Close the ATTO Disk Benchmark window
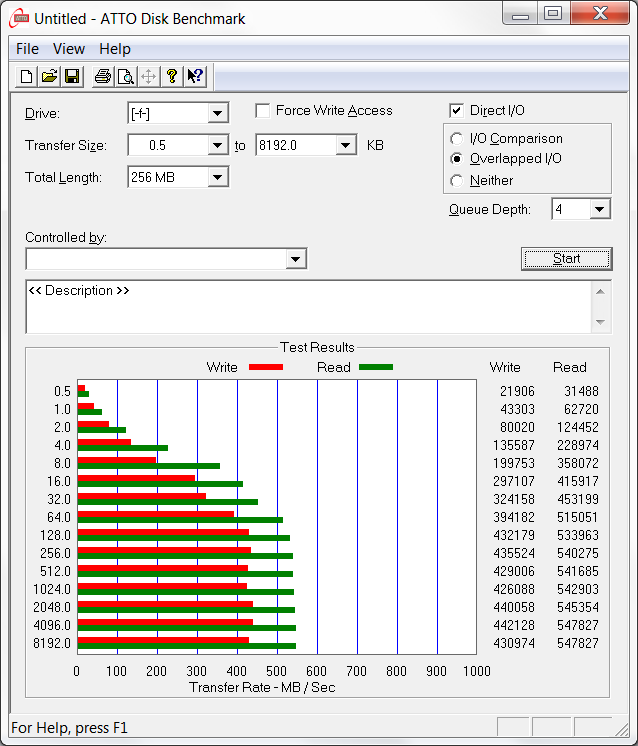The image size is (638, 746). click(600, 13)
